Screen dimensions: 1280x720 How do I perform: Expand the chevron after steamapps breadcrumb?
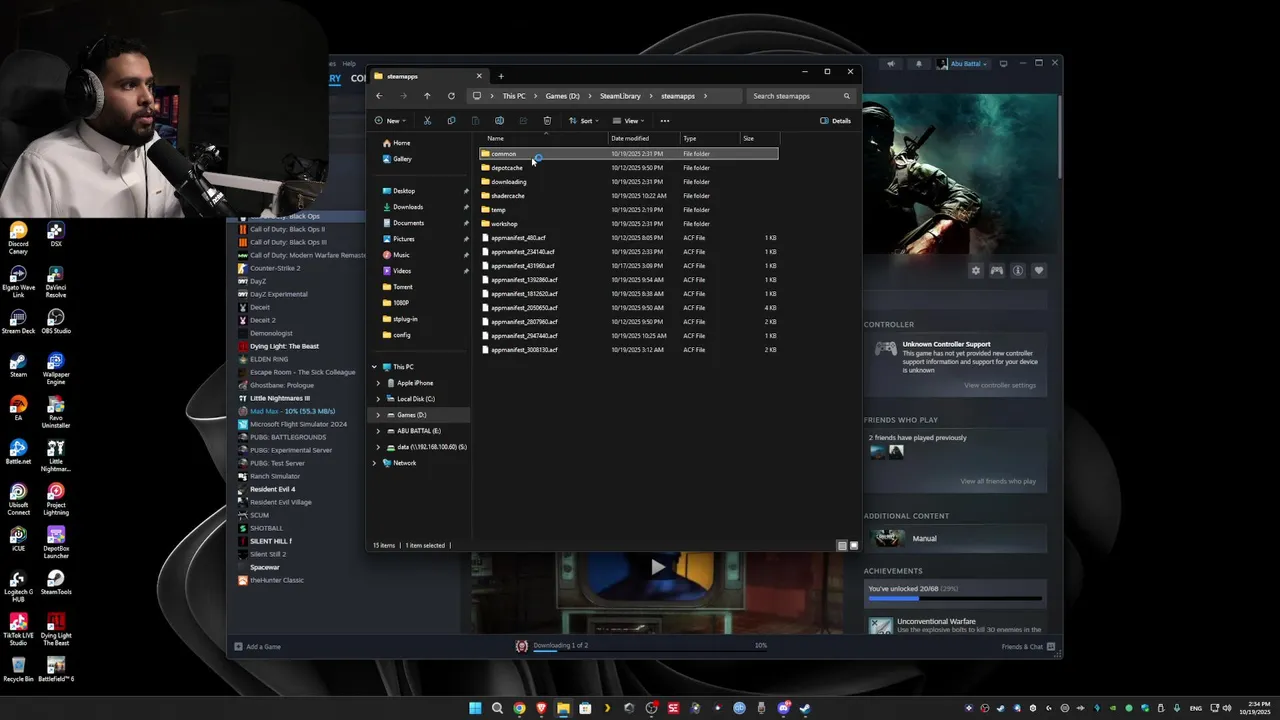705,96
